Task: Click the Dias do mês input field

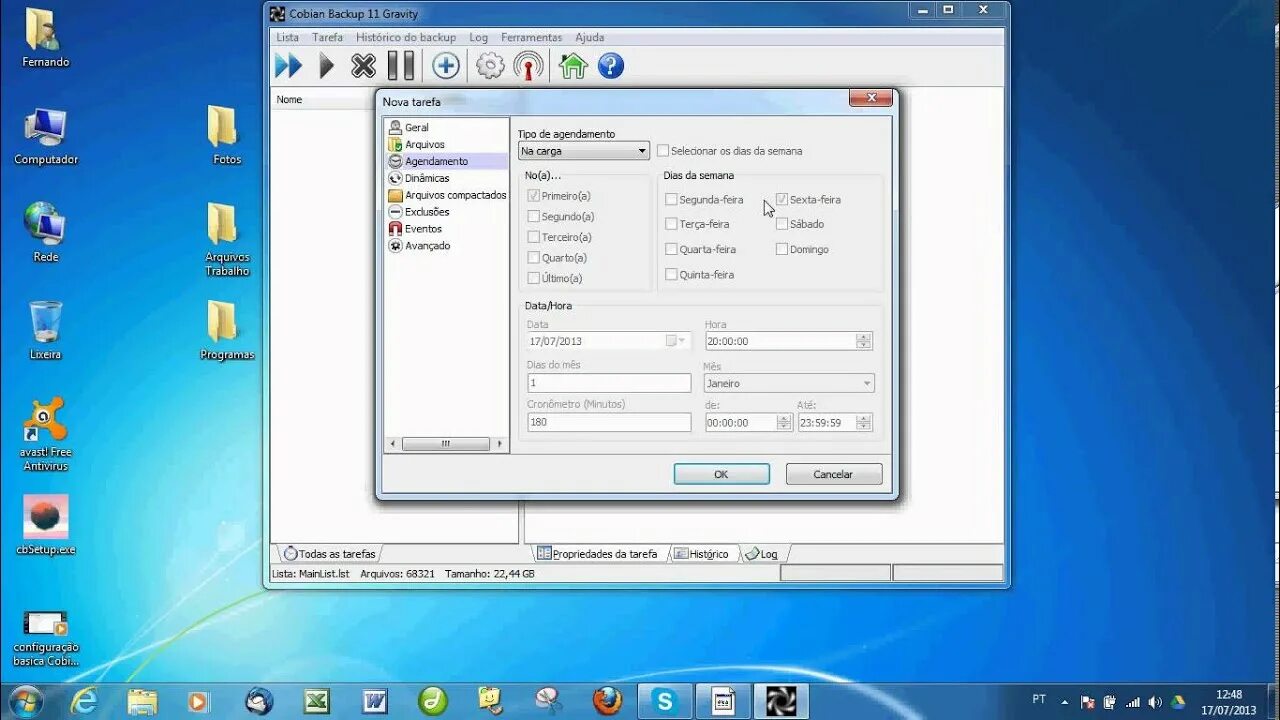Action: tap(609, 383)
